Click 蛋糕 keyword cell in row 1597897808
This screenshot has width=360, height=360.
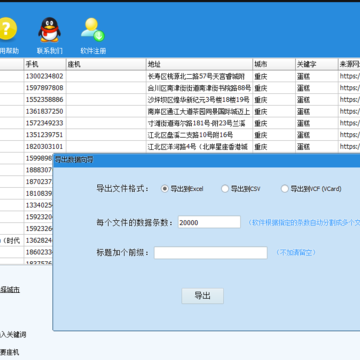317,88
